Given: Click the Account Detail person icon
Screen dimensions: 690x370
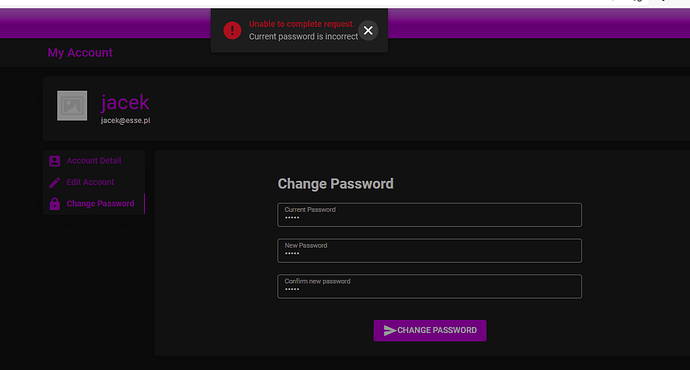Looking at the screenshot, I should 55,161.
